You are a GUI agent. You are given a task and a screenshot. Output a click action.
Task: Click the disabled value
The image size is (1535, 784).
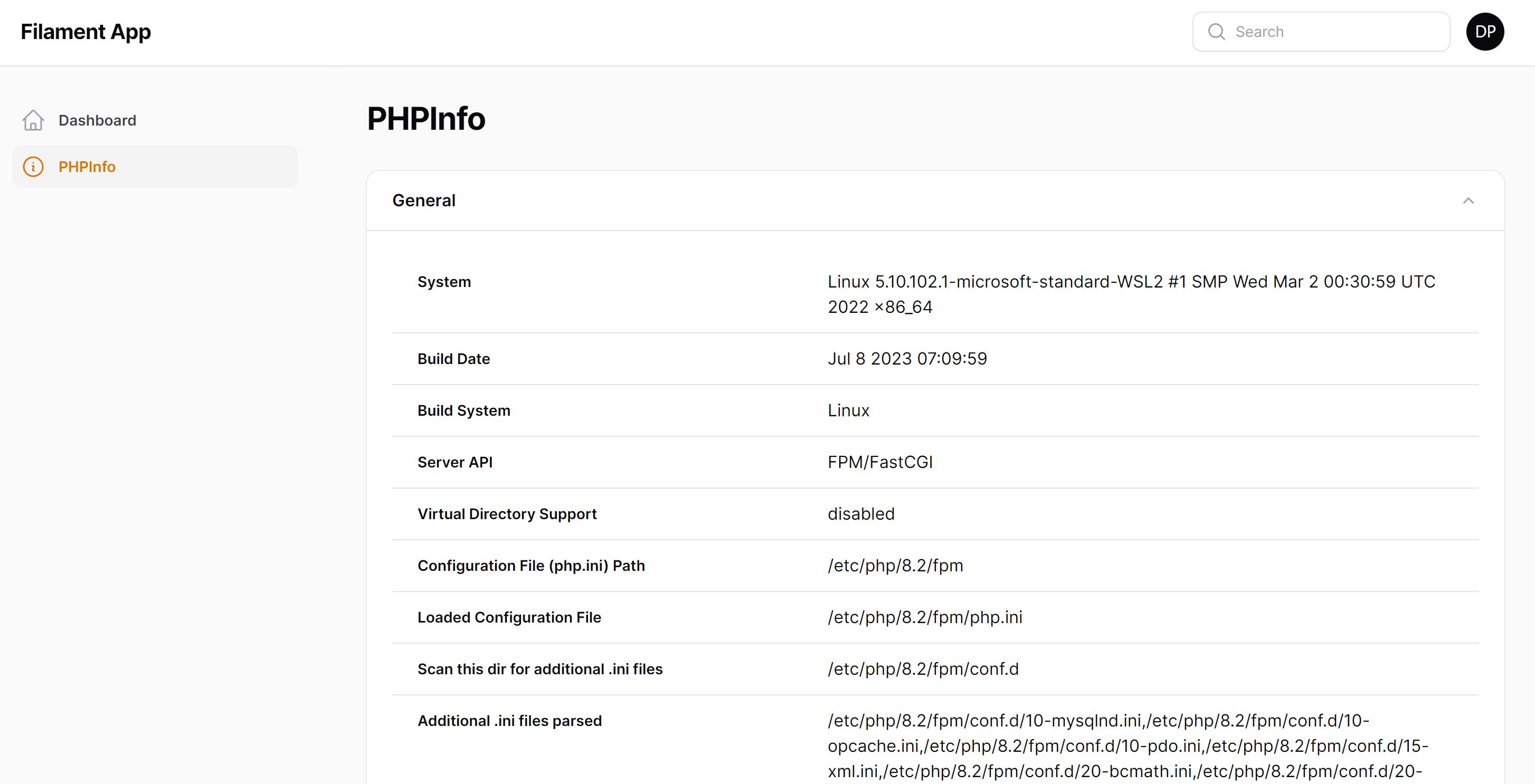click(x=861, y=514)
